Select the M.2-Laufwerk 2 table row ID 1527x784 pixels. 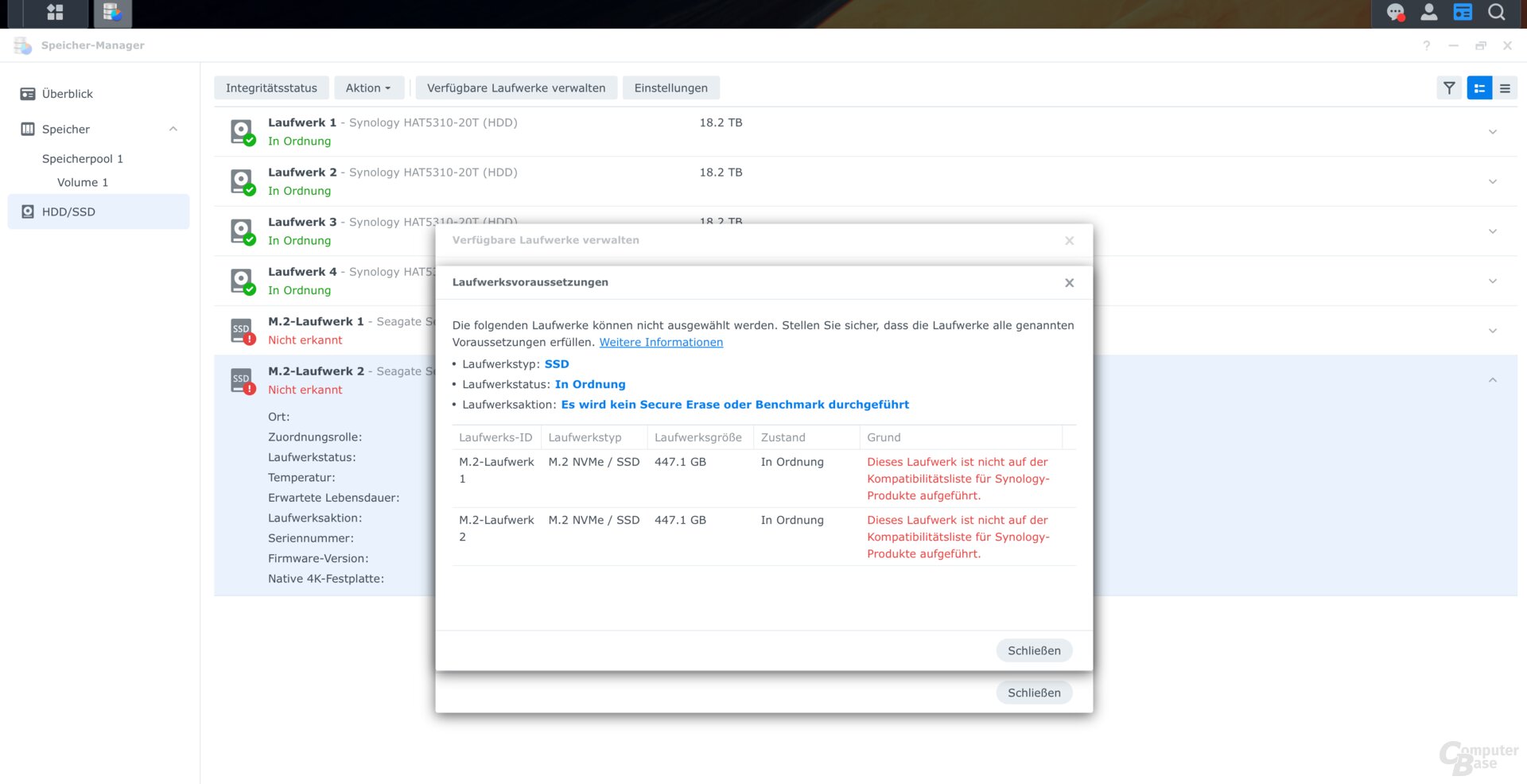(x=496, y=528)
